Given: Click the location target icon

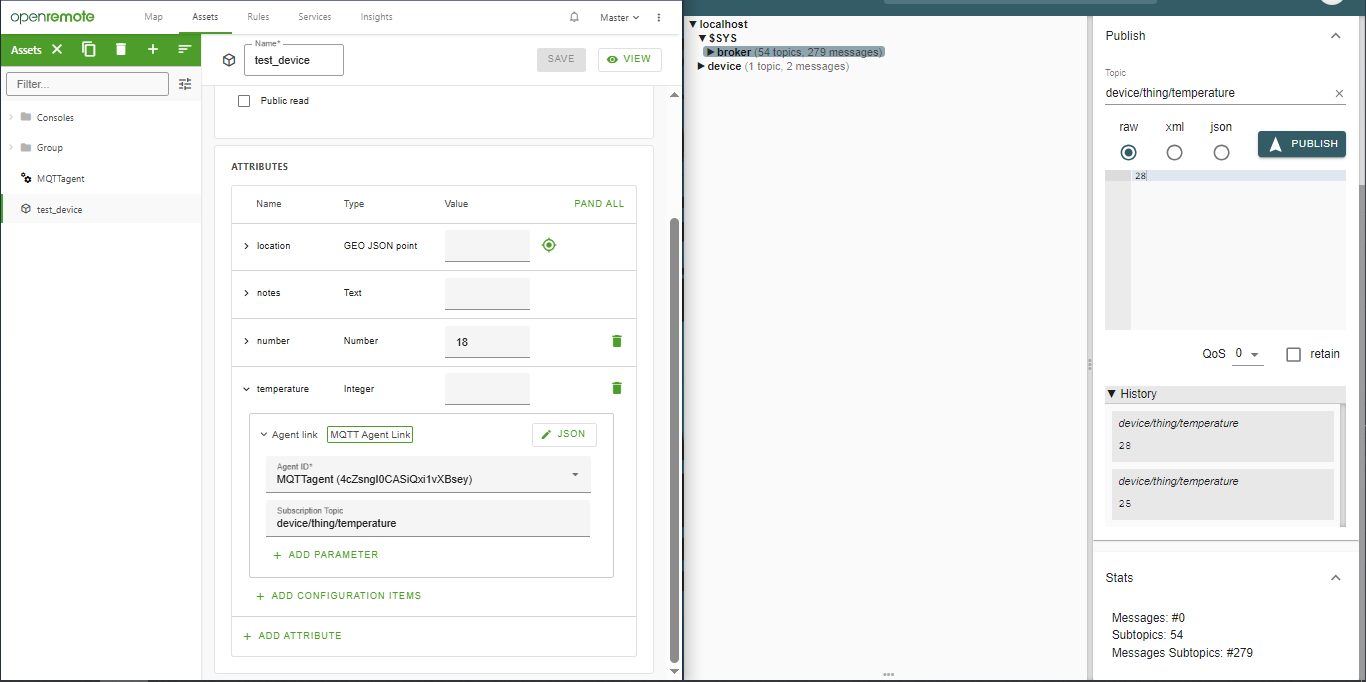Looking at the screenshot, I should pos(548,245).
